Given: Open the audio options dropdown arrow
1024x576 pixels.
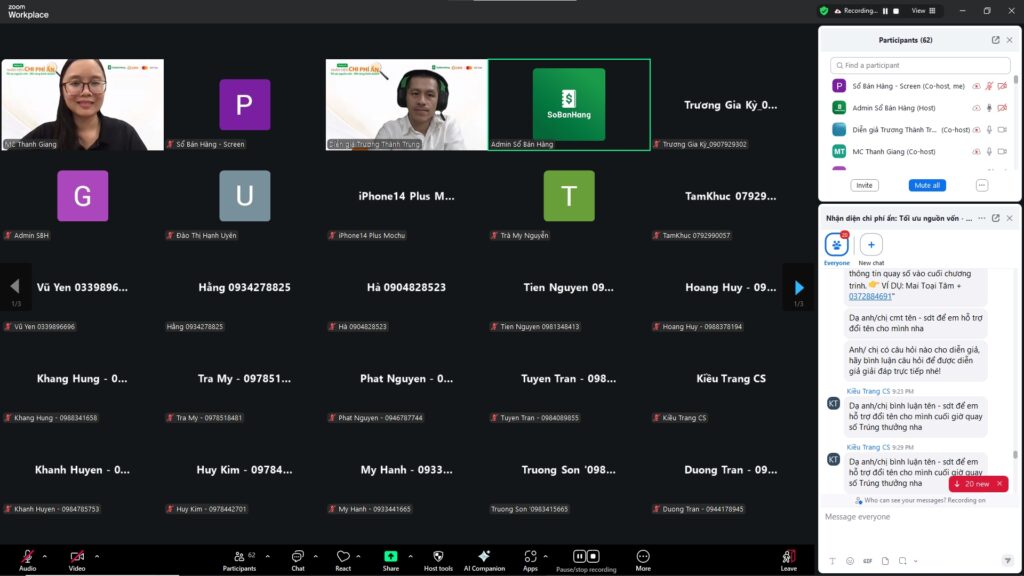Looking at the screenshot, I should 42,557.
